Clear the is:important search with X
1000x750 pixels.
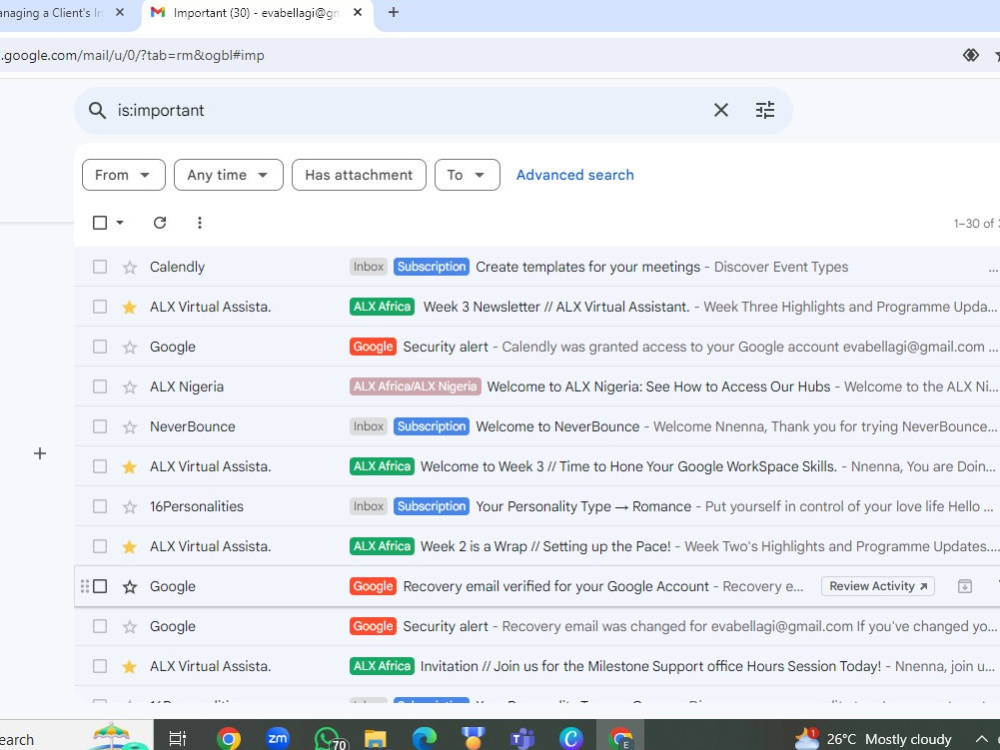[721, 110]
